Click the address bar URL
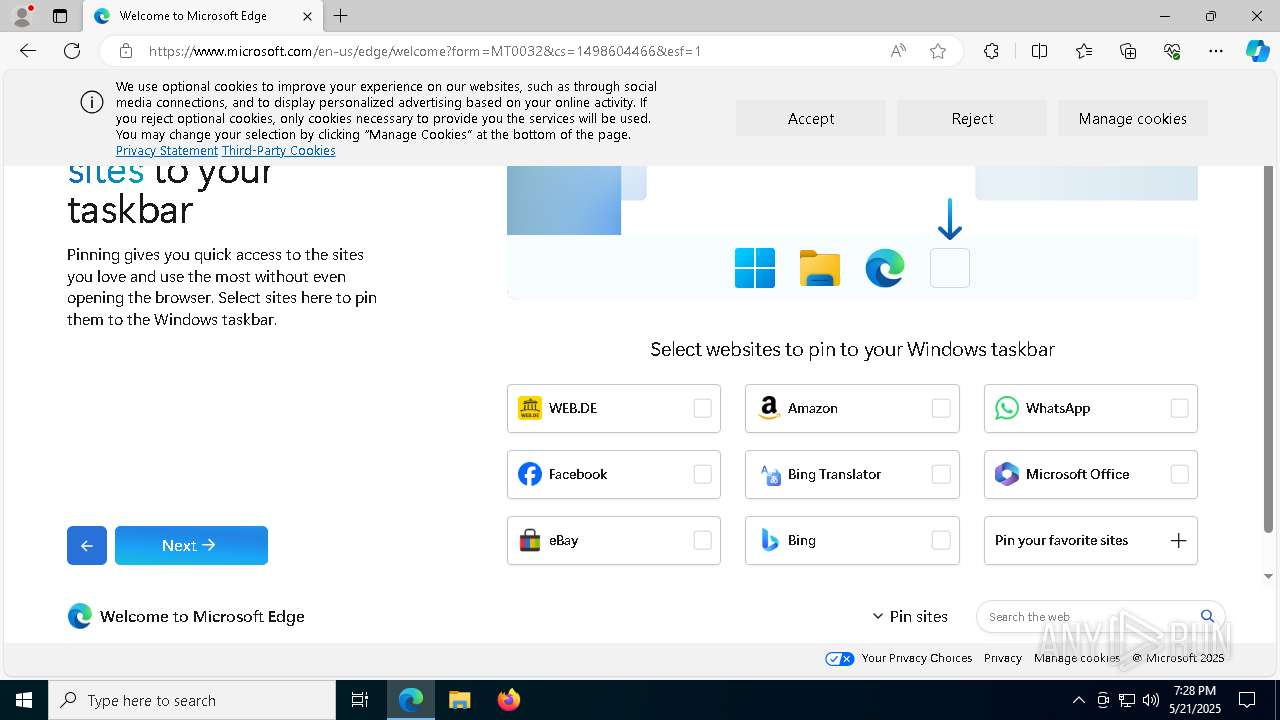 [x=425, y=51]
